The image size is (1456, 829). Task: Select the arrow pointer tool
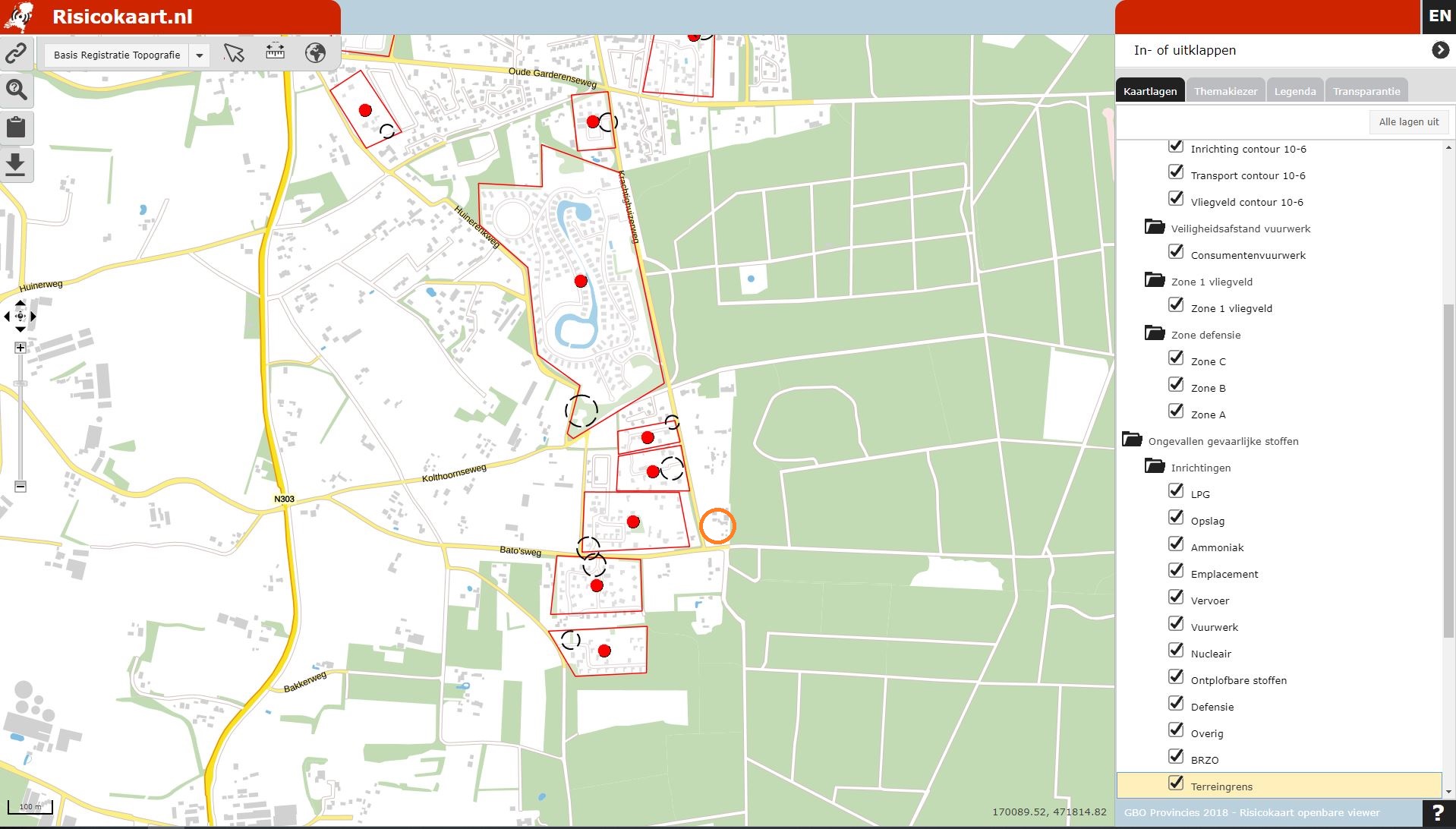click(234, 53)
